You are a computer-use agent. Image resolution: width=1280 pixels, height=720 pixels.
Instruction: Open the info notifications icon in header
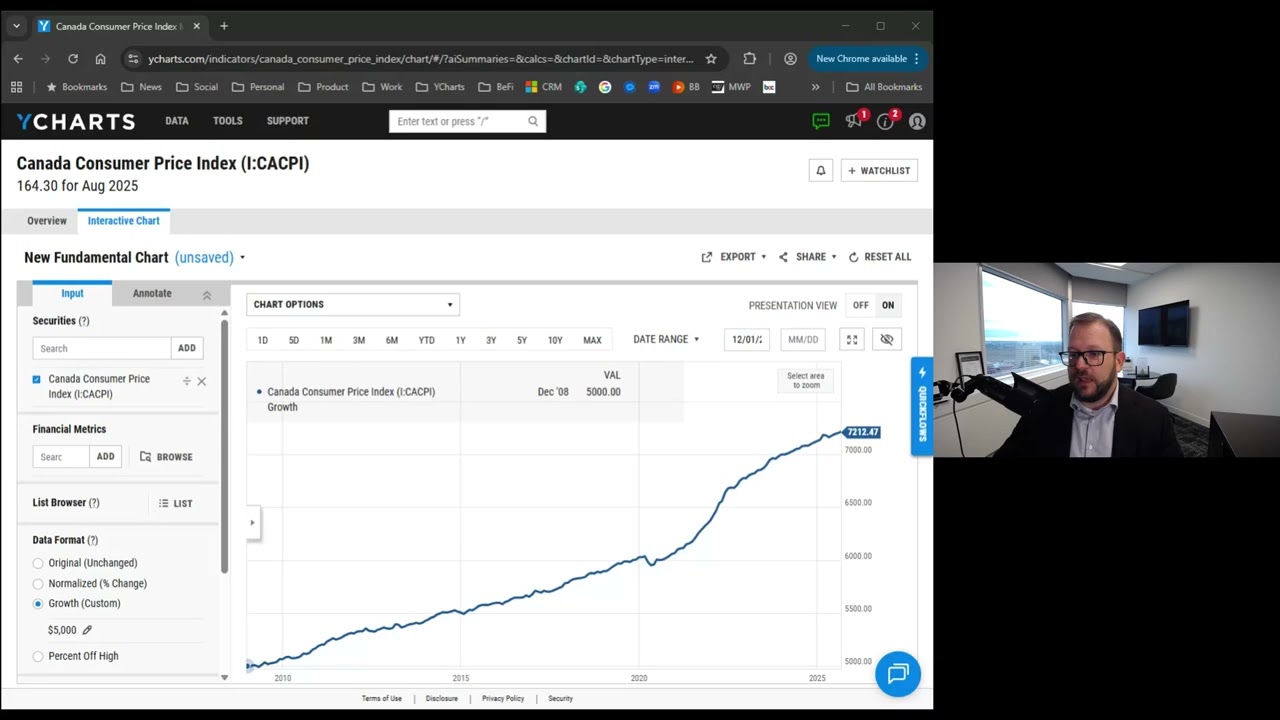[885, 121]
